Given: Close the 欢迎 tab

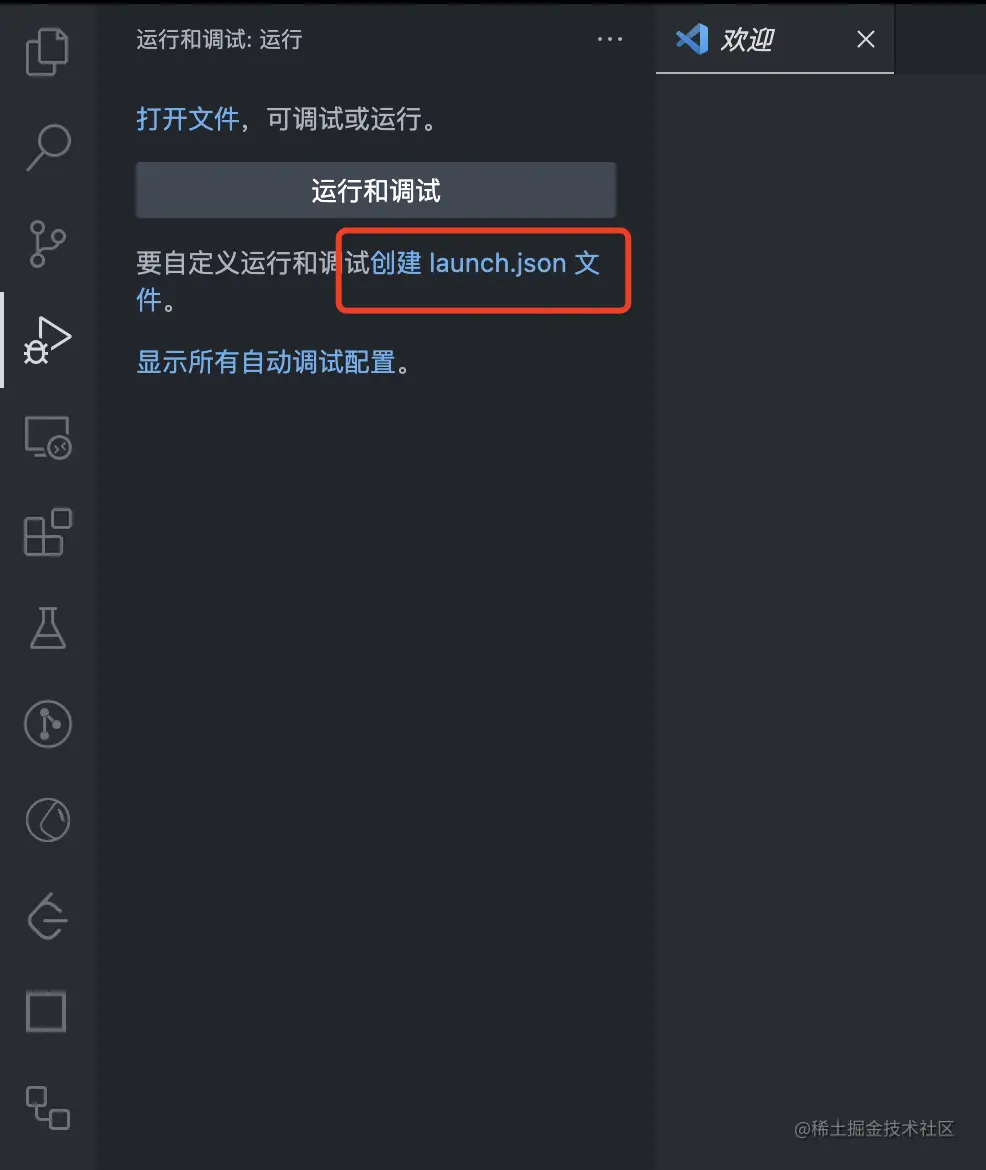Looking at the screenshot, I should coord(866,39).
